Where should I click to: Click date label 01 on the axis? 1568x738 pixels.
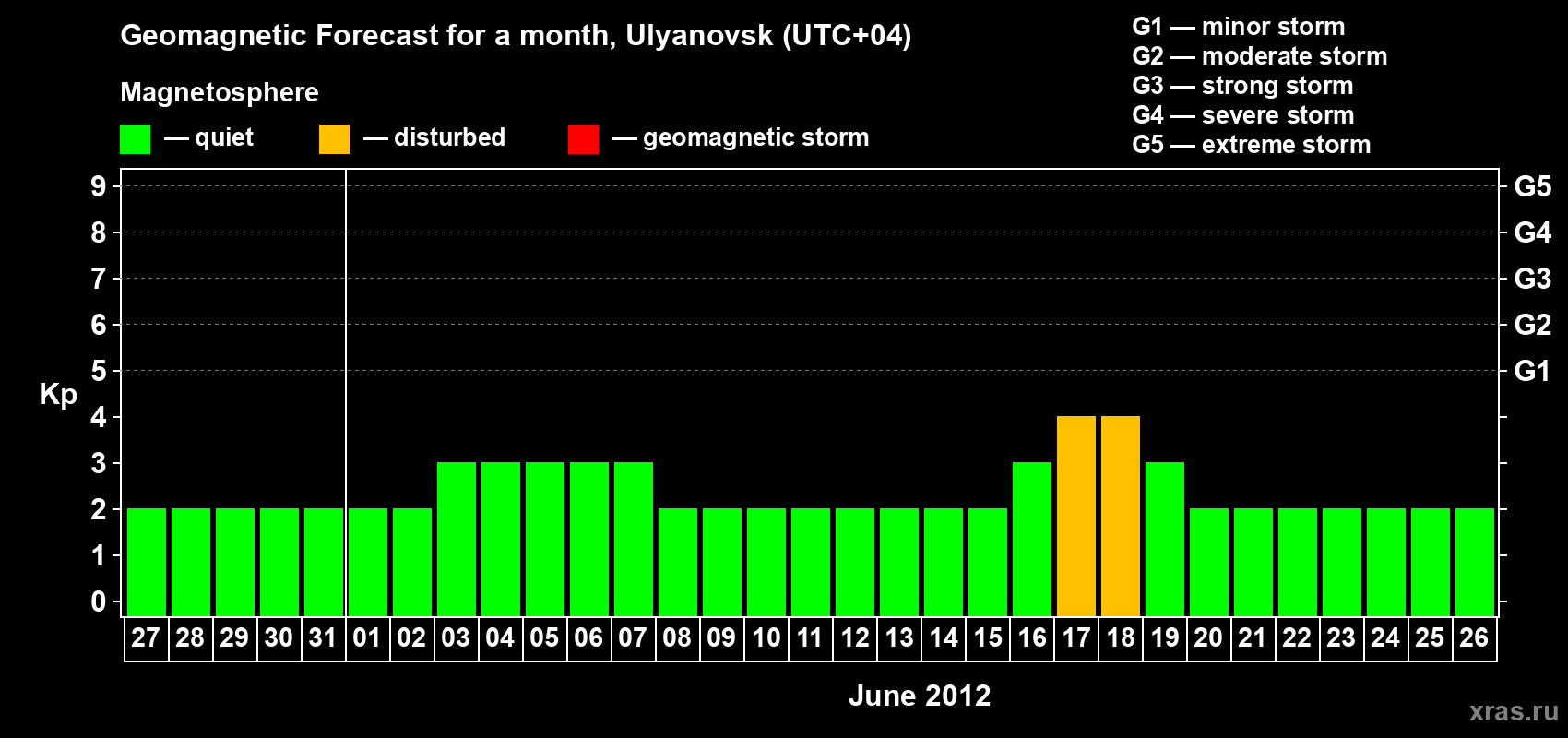pos(367,638)
